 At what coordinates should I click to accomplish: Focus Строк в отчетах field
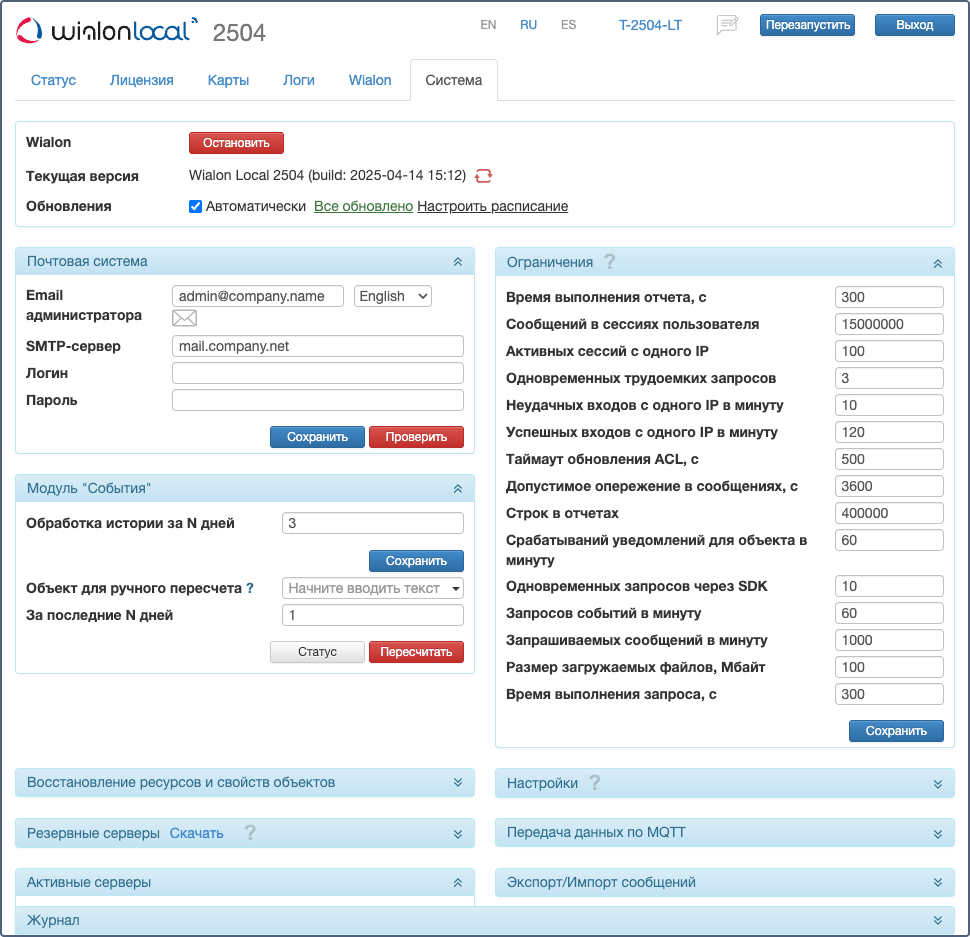889,513
